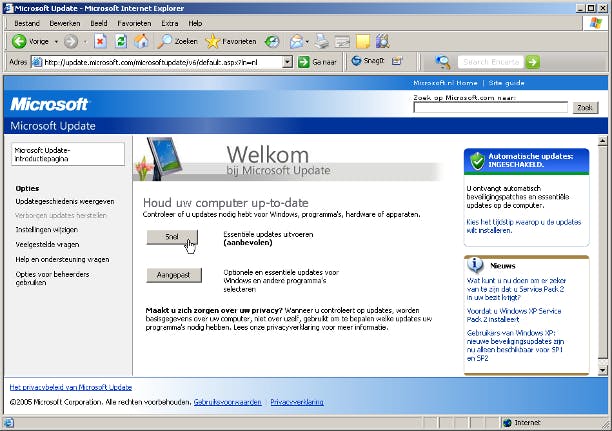Screen dimensions: 612x431
Task: Click Kies het tijdstip waarop updates link
Action: pos(524,226)
